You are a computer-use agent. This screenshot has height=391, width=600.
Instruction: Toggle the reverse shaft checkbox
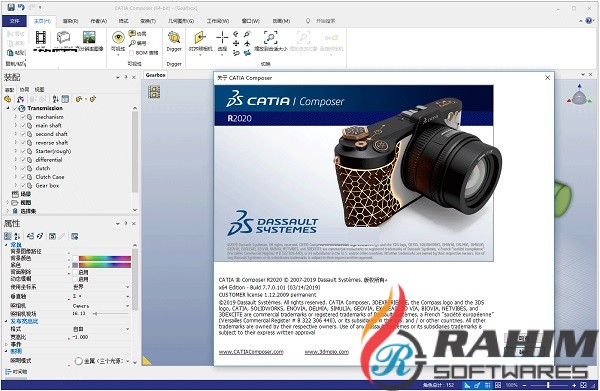[23, 142]
